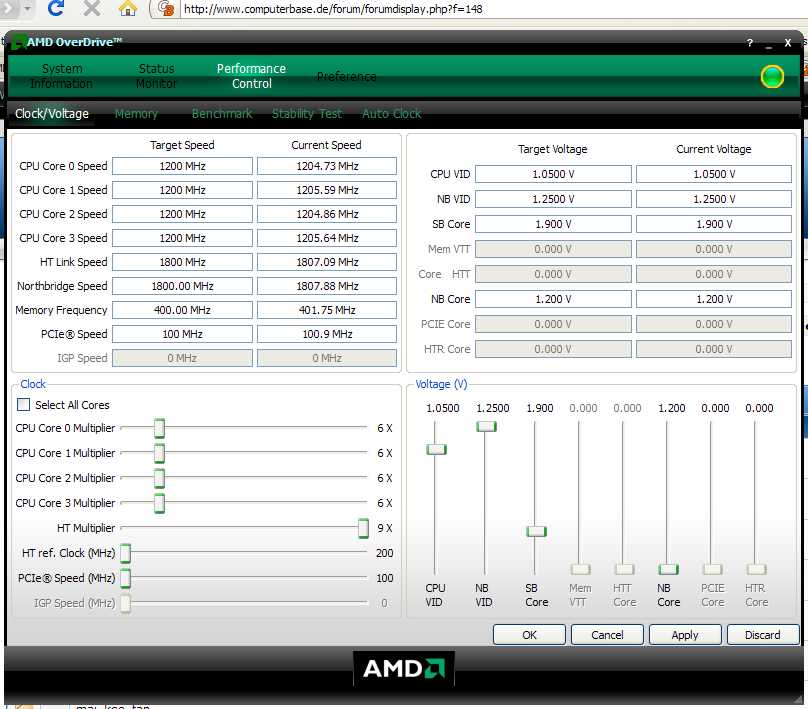Switch to the Memory subtab

point(136,114)
